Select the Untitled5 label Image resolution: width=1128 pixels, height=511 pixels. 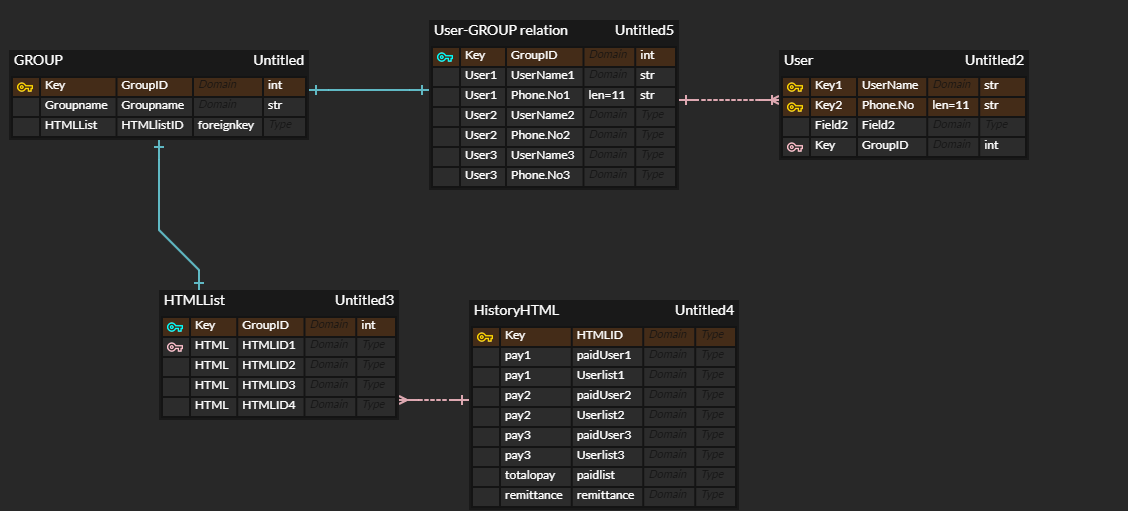coord(645,30)
